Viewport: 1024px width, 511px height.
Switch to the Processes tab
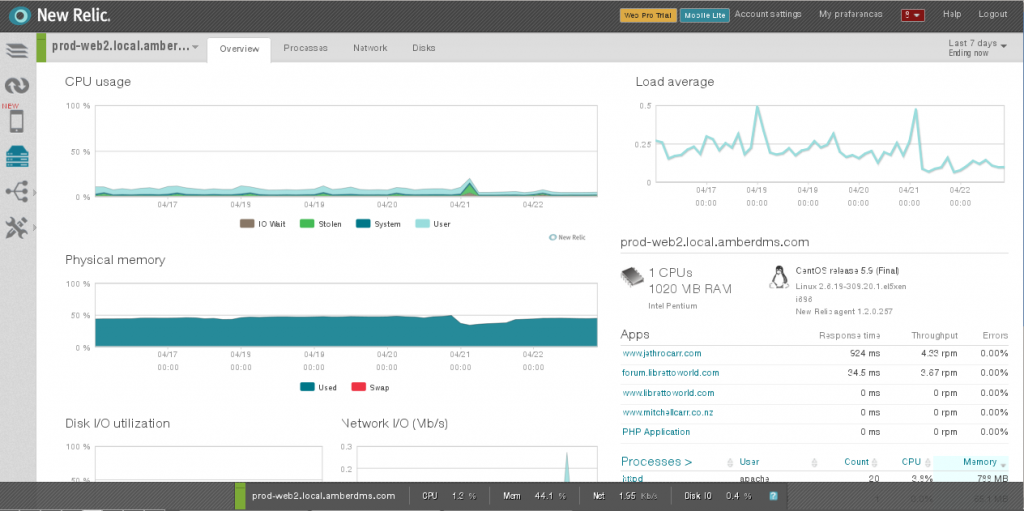pyautogui.click(x=306, y=48)
